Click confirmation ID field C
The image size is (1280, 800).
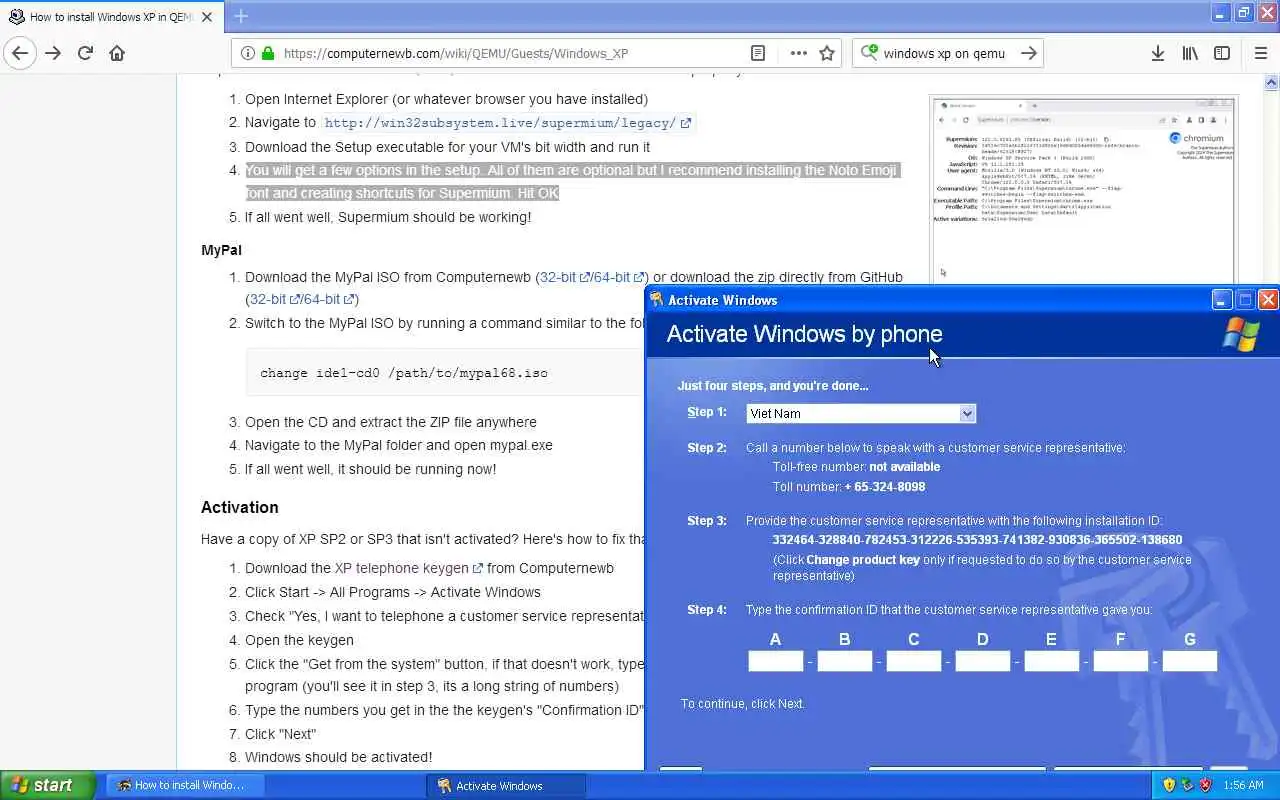click(914, 661)
